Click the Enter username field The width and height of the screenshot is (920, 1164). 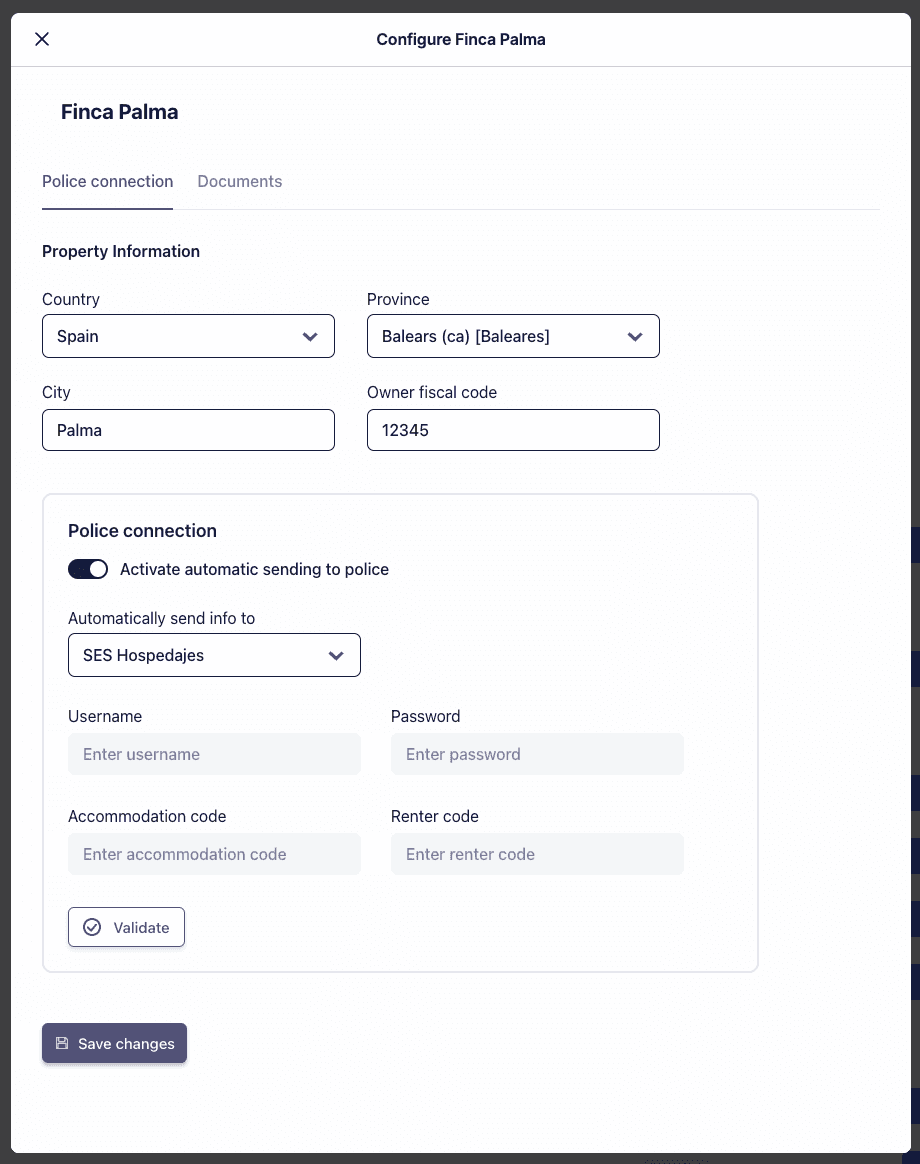coord(214,754)
